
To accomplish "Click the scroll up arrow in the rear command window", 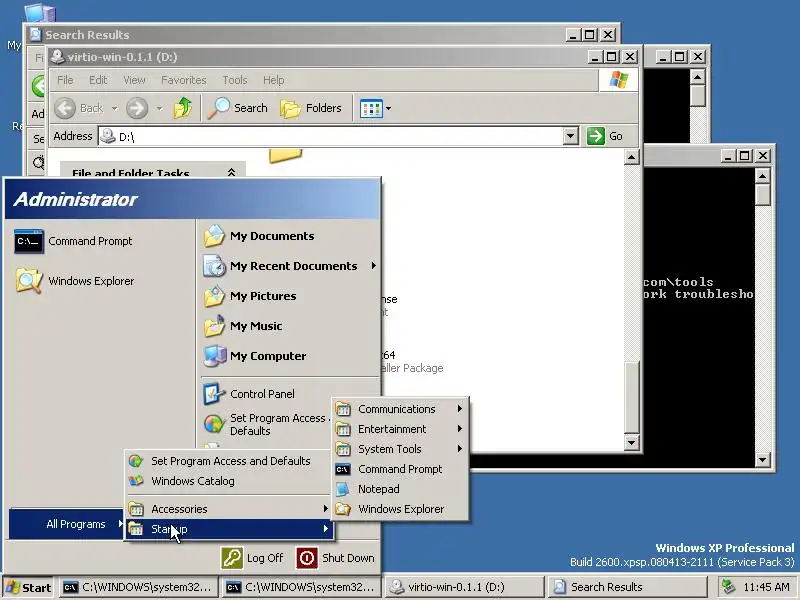I will [697, 77].
